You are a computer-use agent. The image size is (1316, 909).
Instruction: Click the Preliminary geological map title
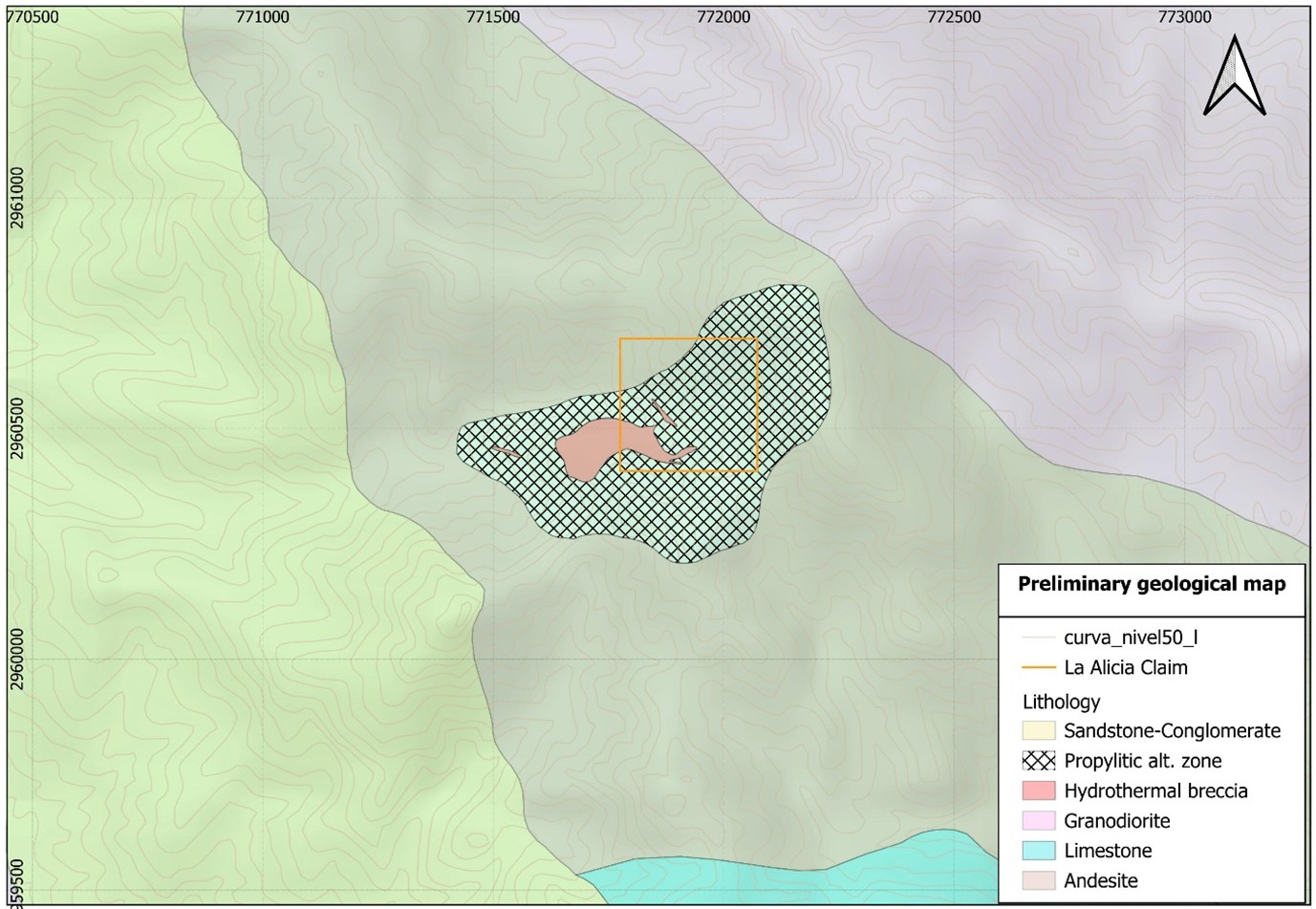(1152, 584)
